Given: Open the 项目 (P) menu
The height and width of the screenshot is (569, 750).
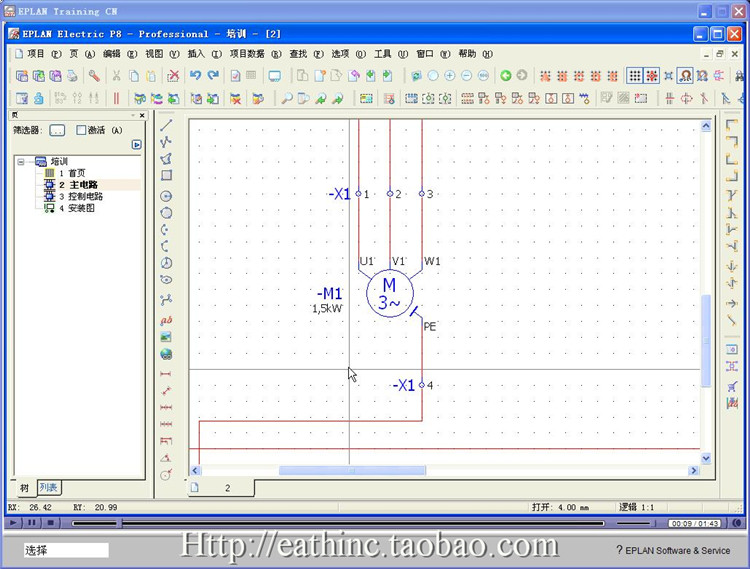Looking at the screenshot, I should (44, 54).
